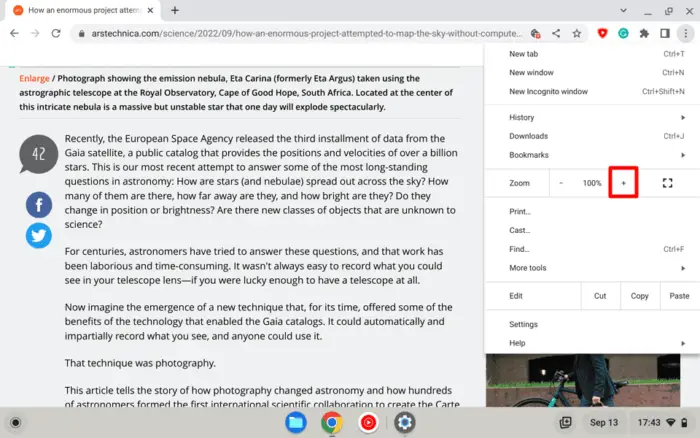Image resolution: width=700 pixels, height=438 pixels.
Task: Expand the Bookmarks submenu
Action: (592, 155)
